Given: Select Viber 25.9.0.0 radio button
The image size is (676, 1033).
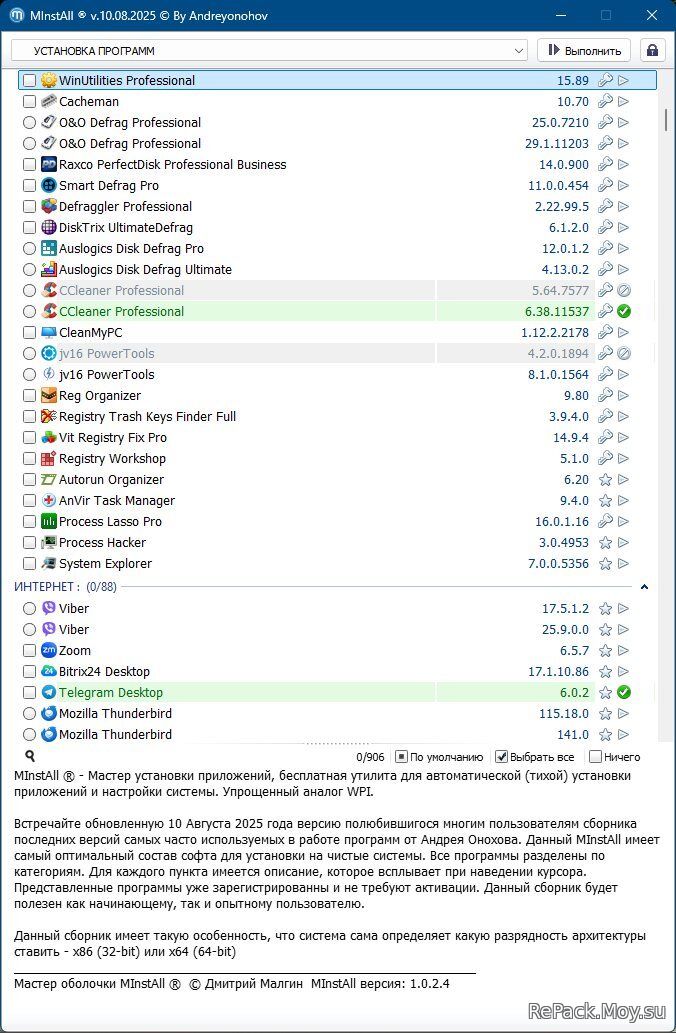Looking at the screenshot, I should click(x=29, y=630).
